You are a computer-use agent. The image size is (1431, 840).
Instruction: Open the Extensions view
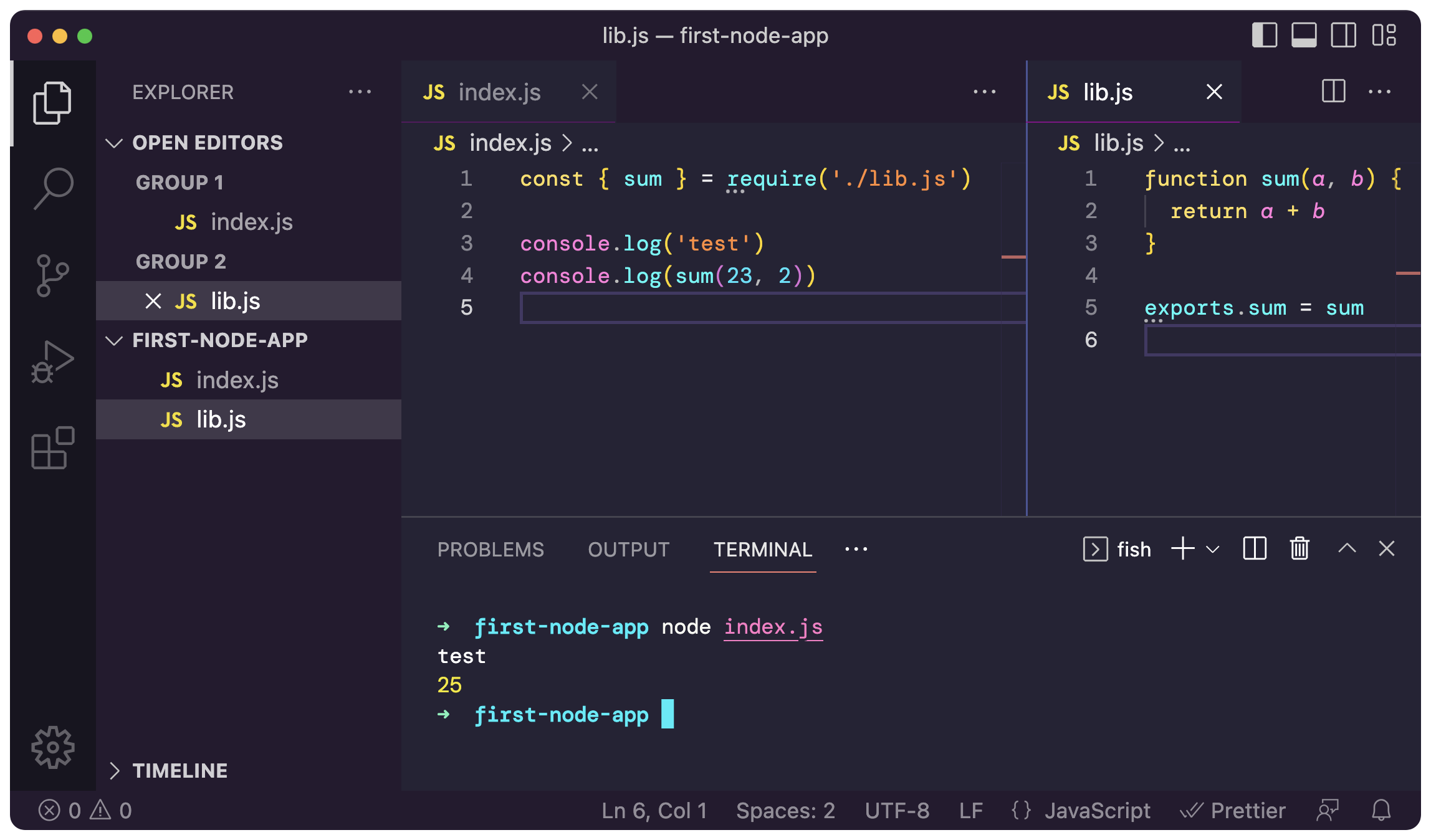(53, 448)
